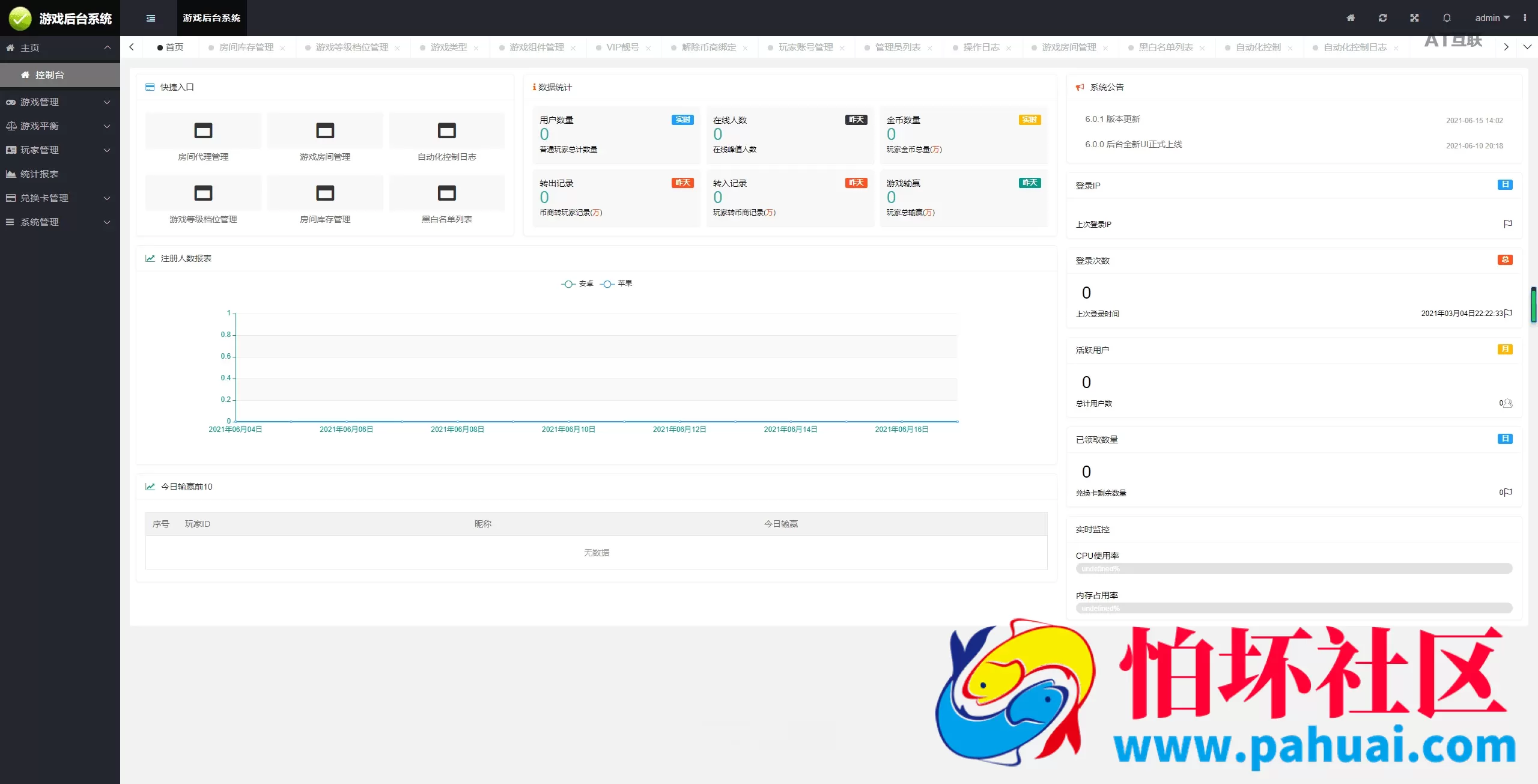
Task: Open the admin user dropdown
Action: [1492, 18]
